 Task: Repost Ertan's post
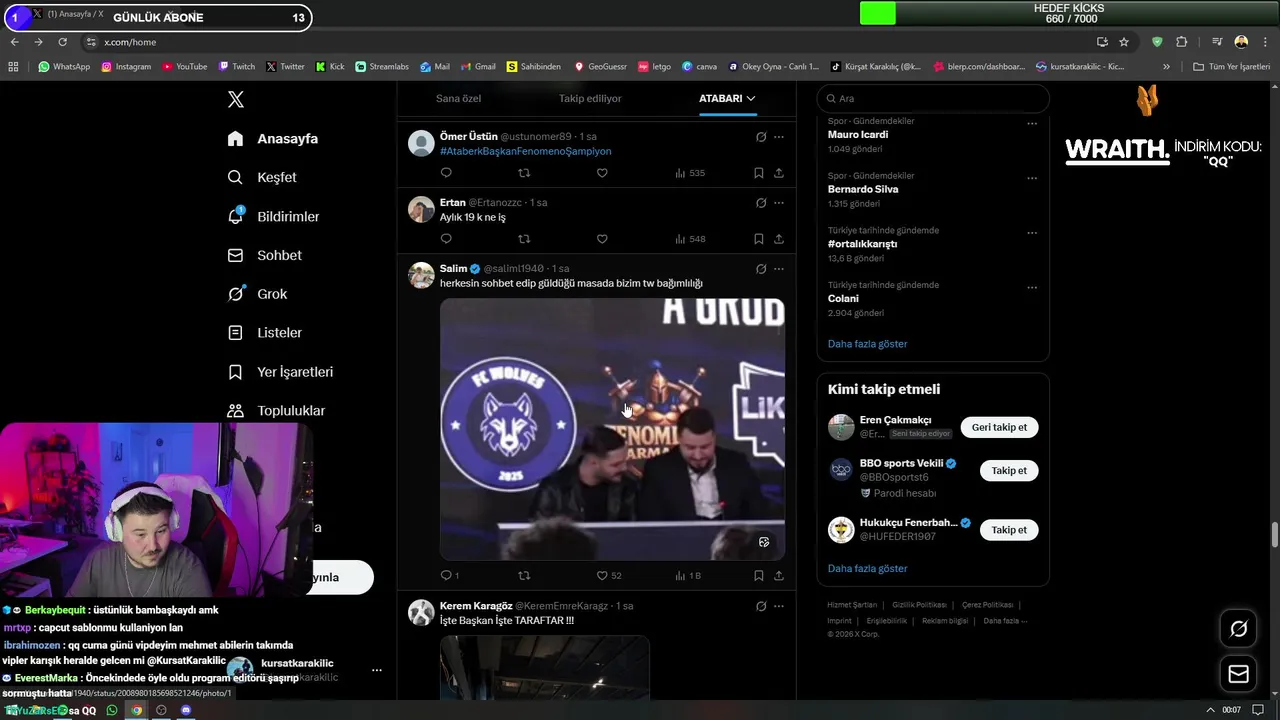524,239
